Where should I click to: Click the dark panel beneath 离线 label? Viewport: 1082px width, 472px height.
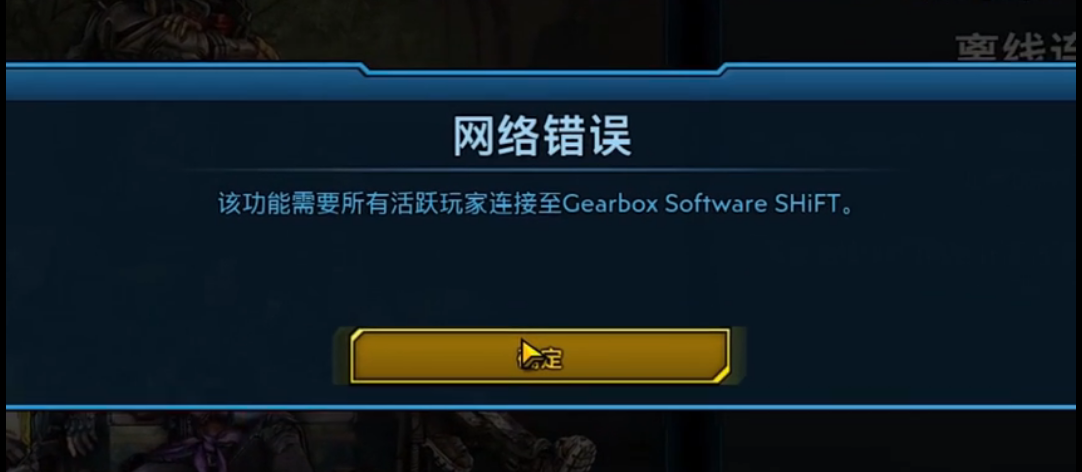897,31
